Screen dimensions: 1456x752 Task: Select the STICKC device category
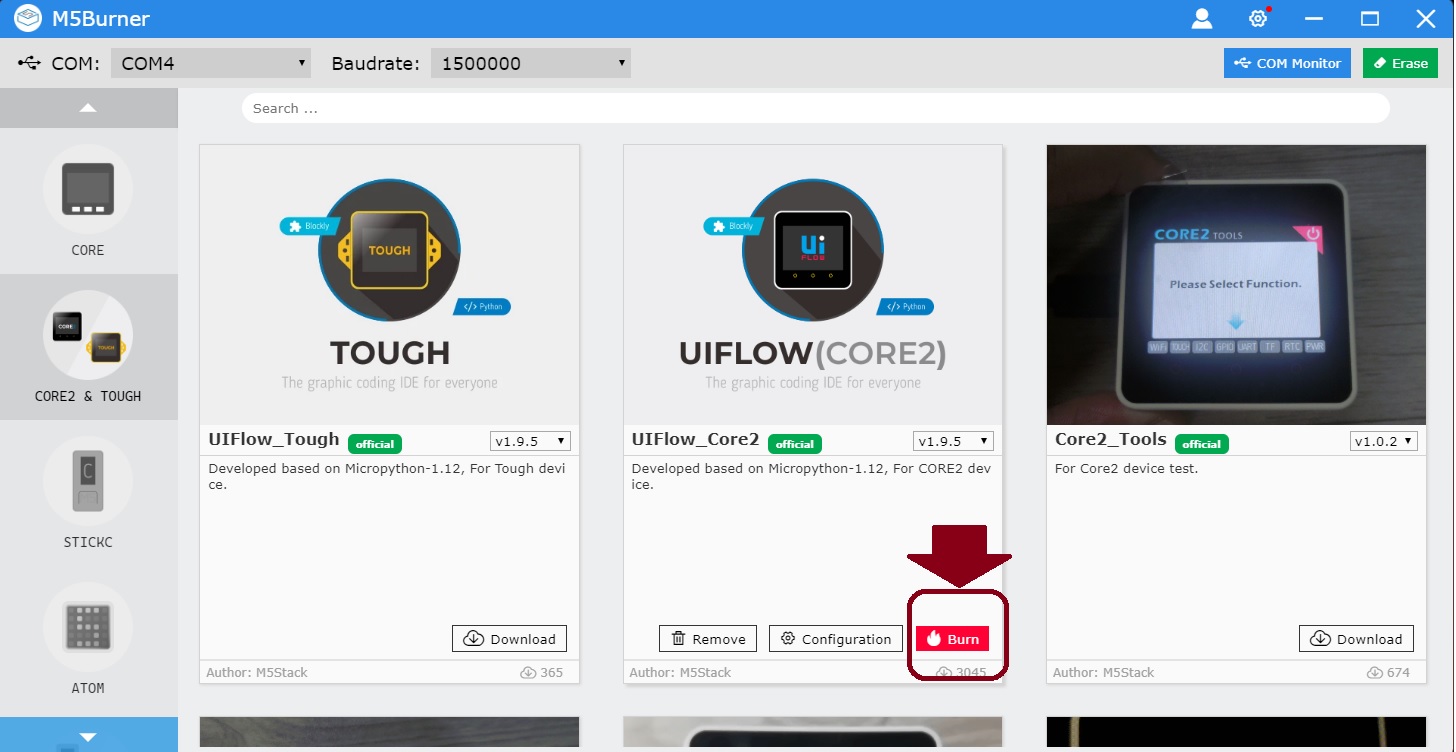88,492
